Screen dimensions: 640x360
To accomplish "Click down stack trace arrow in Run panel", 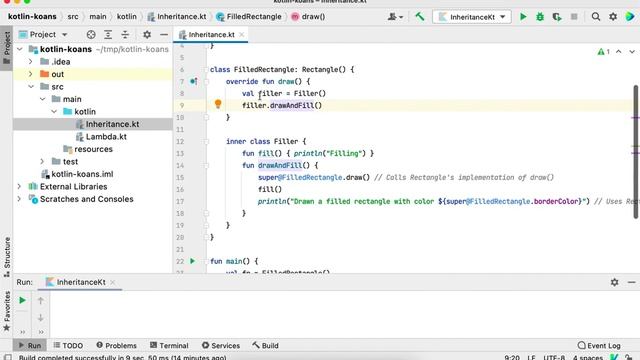I will [x=40, y=318].
